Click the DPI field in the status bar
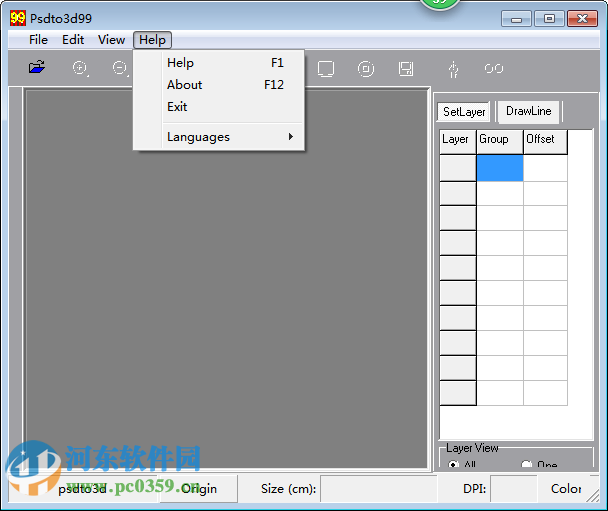The width and height of the screenshot is (608, 511). 514,489
